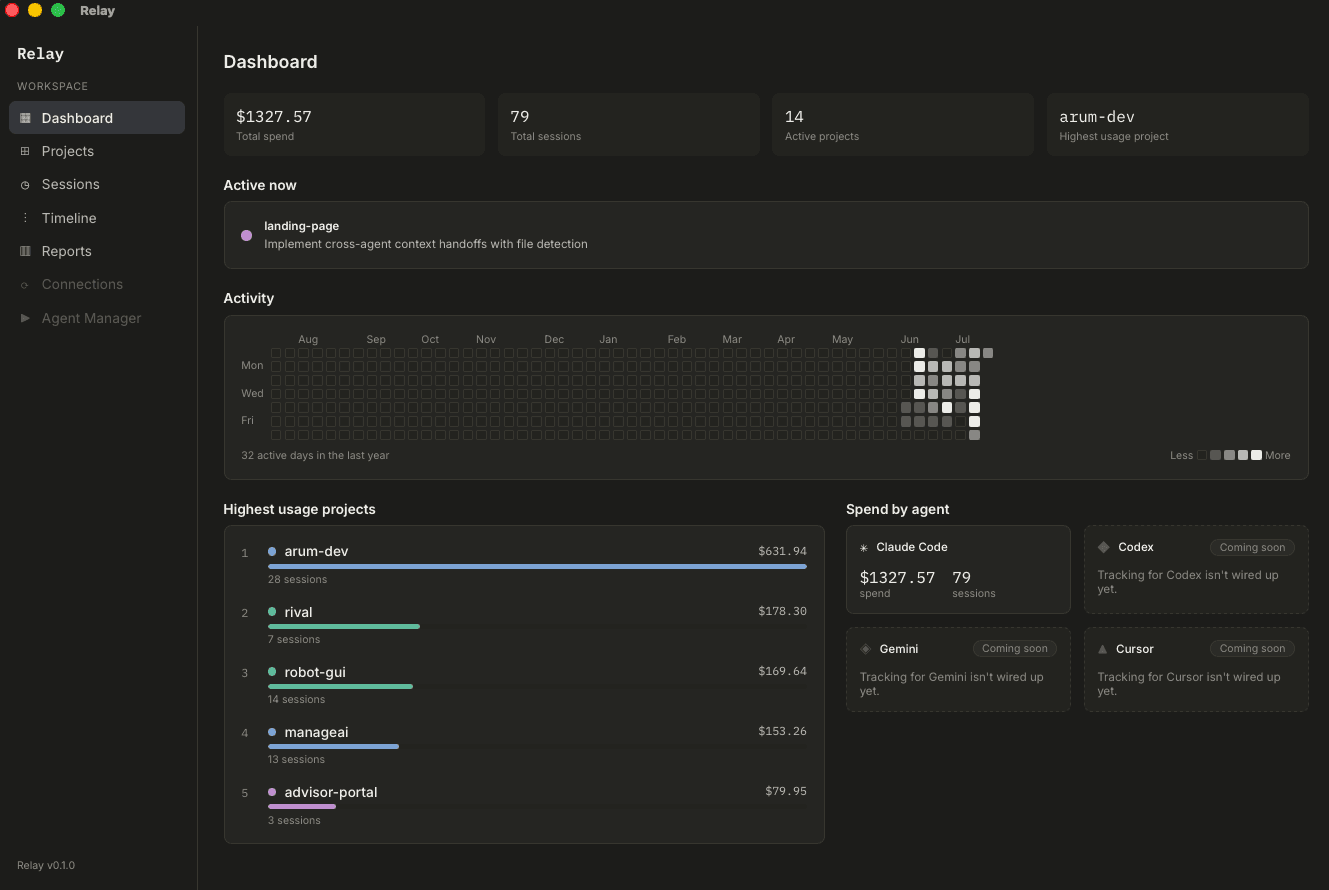Go to Sessions in the sidebar

tap(97, 184)
